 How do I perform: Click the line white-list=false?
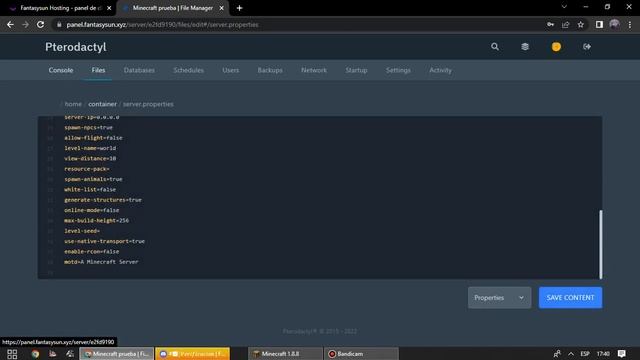point(90,189)
